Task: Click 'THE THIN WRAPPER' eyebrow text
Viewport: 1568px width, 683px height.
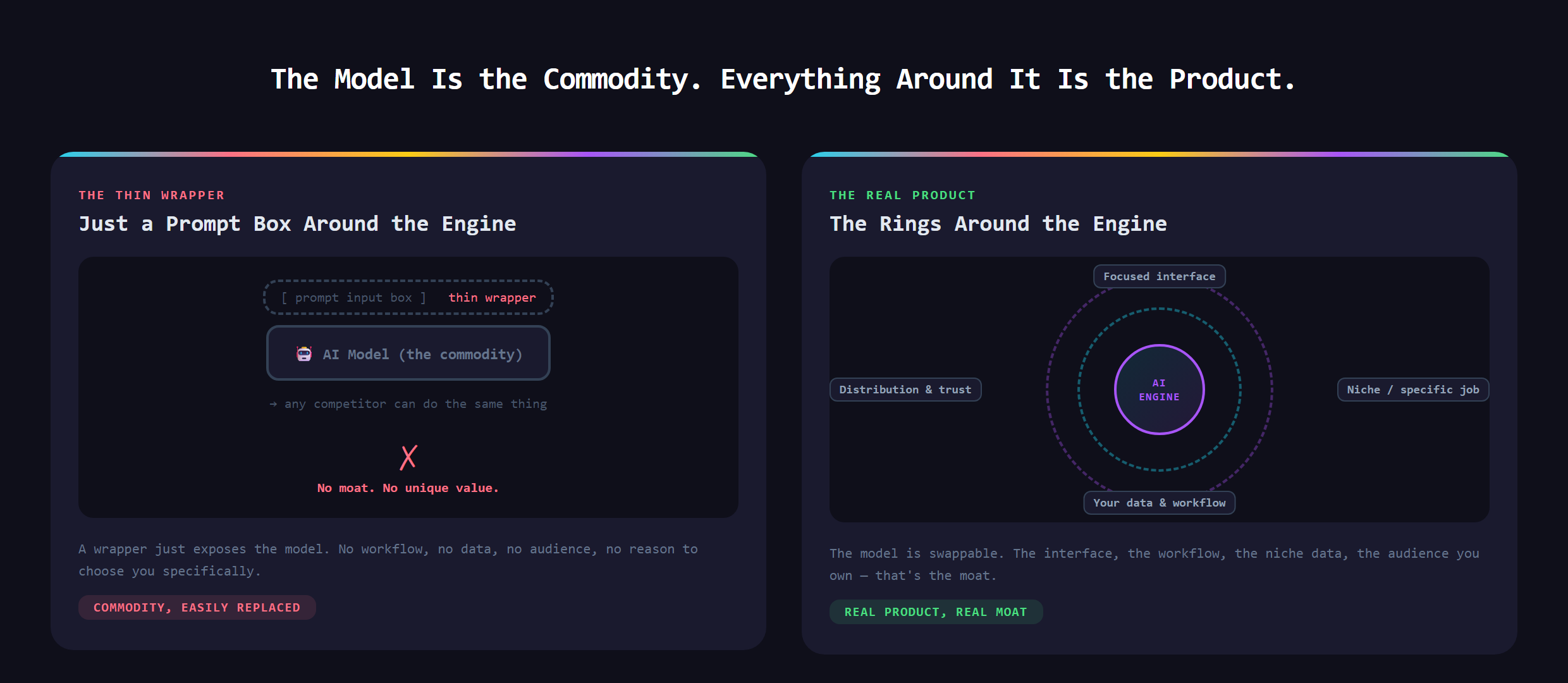Action: (x=152, y=195)
